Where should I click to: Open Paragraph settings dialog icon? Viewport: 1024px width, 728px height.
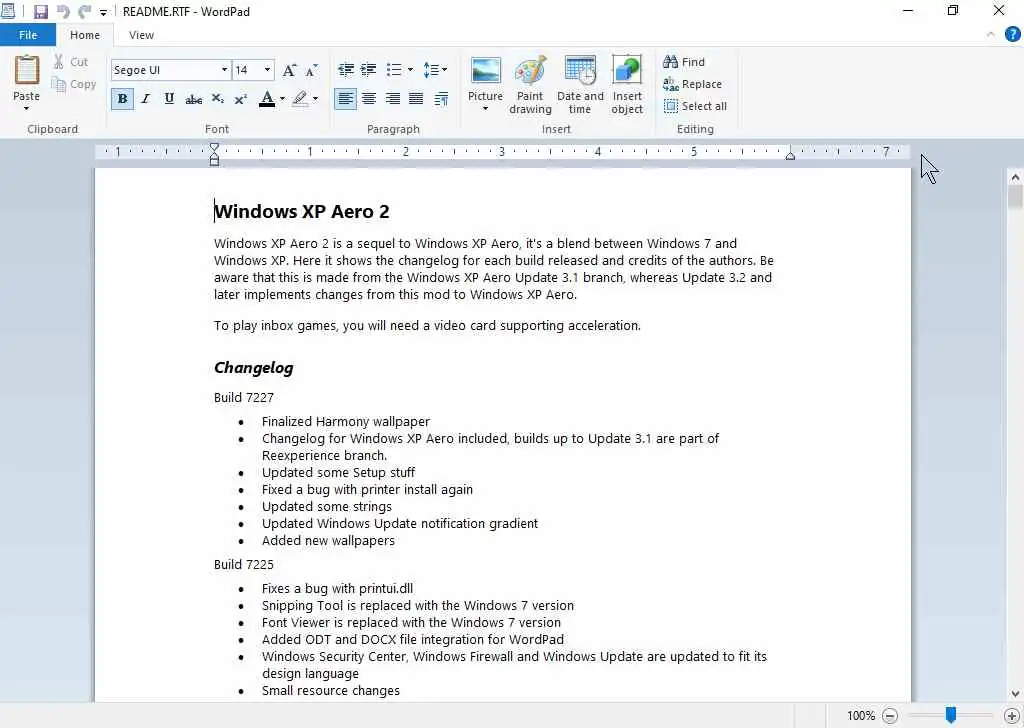[x=441, y=99]
